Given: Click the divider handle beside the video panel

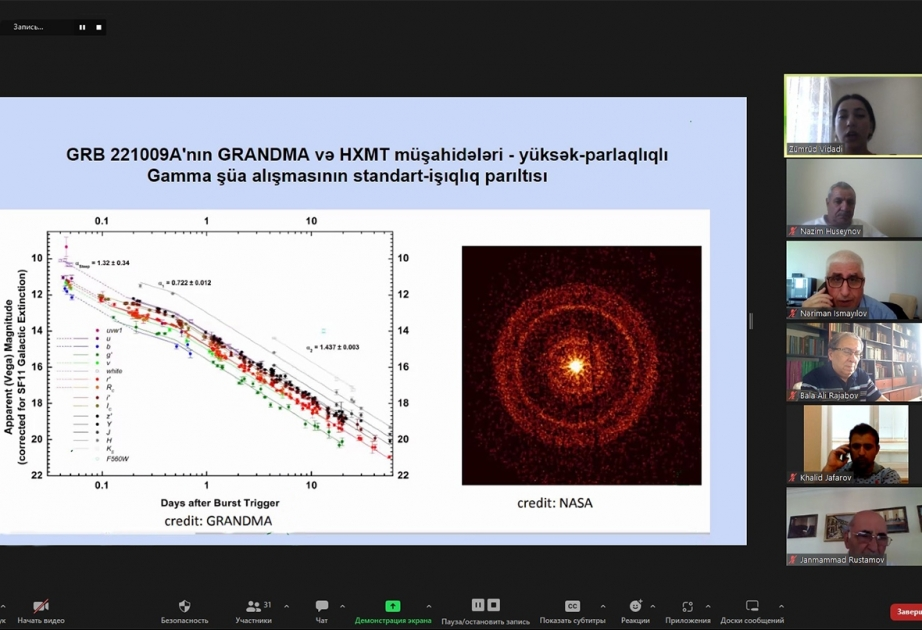Looking at the screenshot, I should pyautogui.click(x=751, y=321).
